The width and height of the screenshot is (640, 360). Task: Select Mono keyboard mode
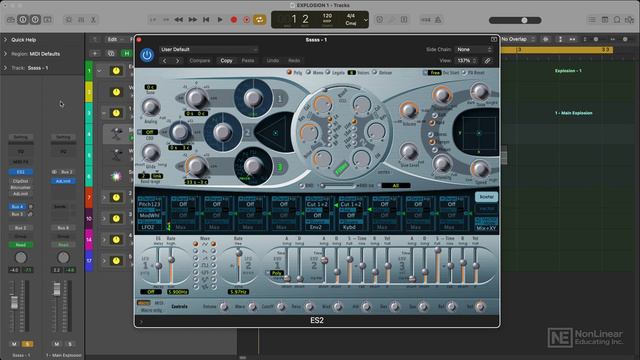[x=309, y=72]
